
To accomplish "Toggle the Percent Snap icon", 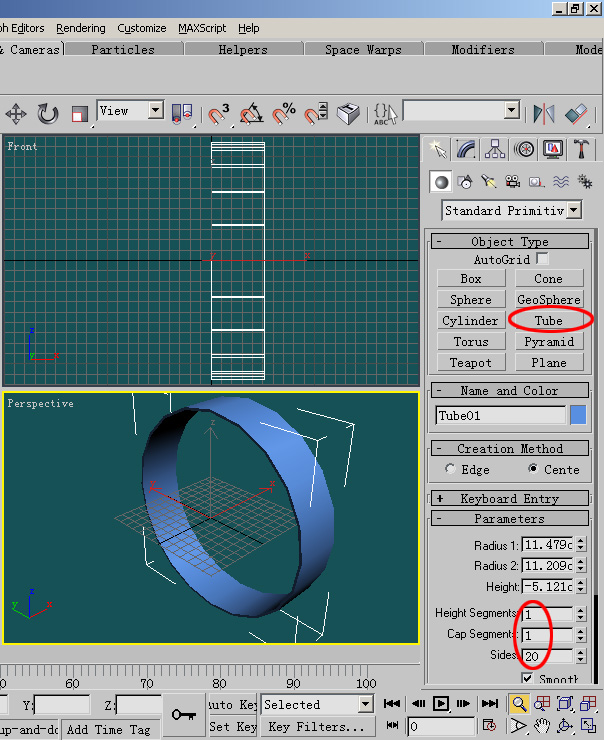I will pyautogui.click(x=284, y=114).
